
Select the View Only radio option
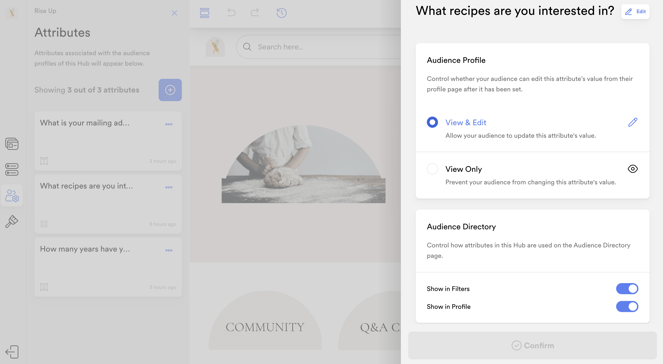432,169
